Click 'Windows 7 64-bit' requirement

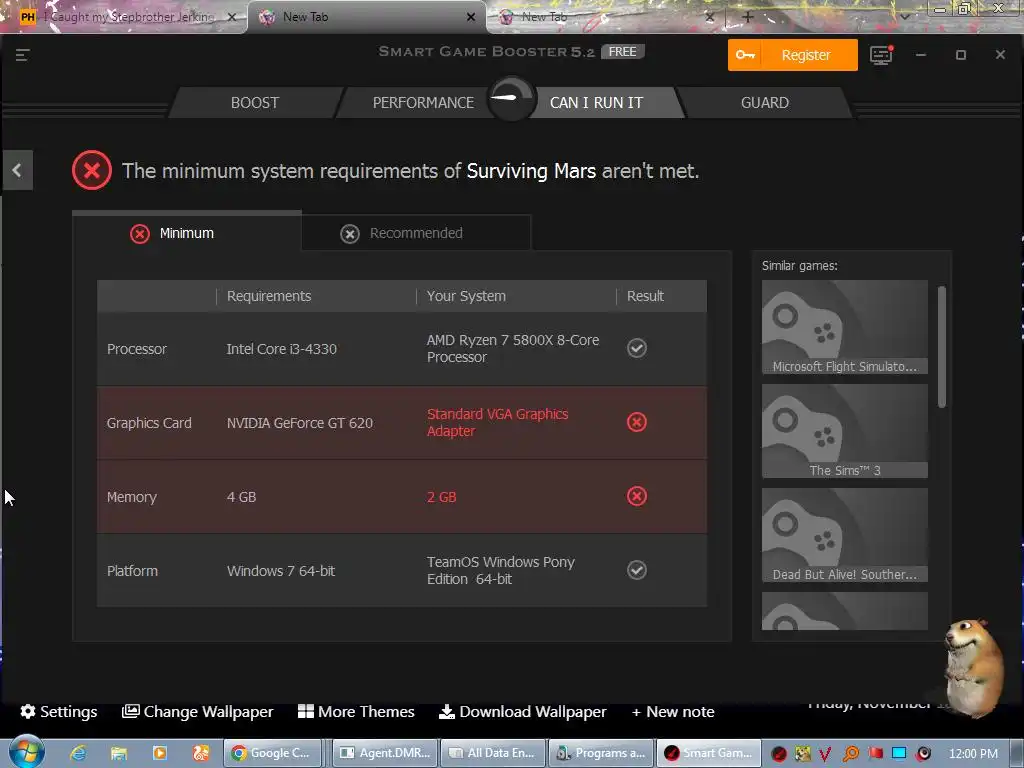(x=281, y=571)
